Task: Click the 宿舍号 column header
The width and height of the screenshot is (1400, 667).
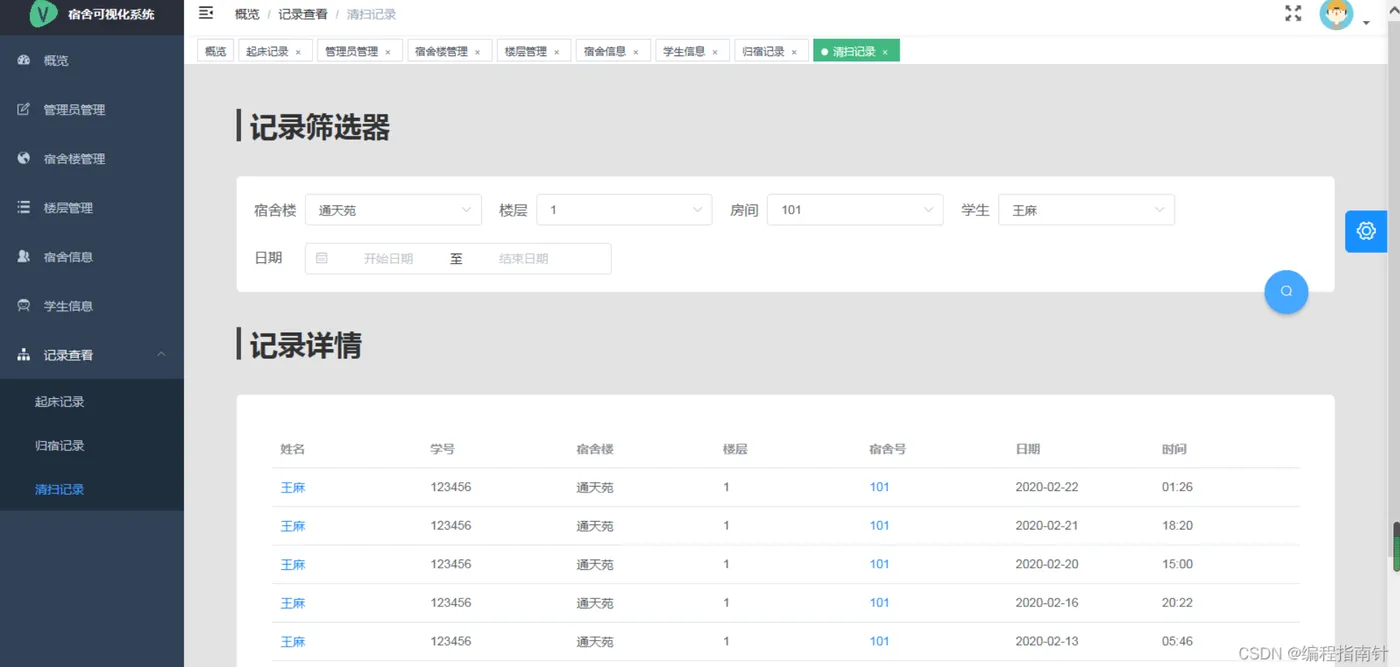Action: [x=887, y=450]
